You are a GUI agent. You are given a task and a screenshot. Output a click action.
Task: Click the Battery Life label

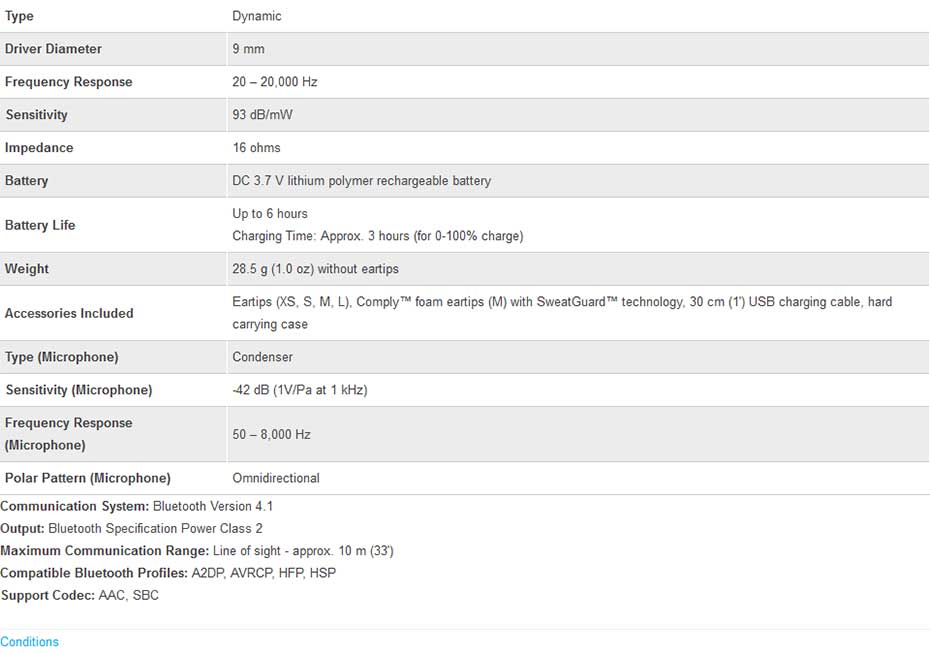(40, 225)
